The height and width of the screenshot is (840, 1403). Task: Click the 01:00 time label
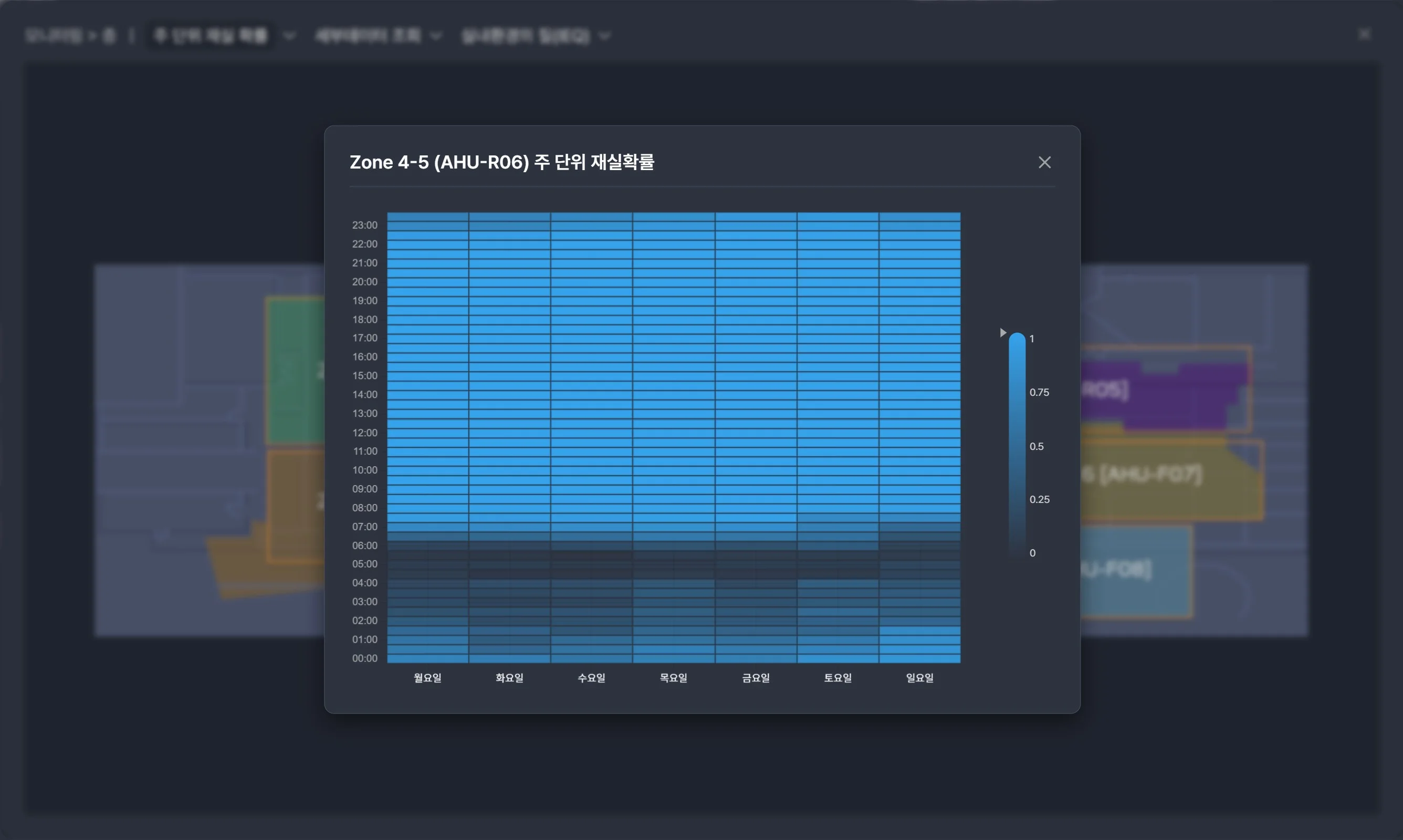364,639
